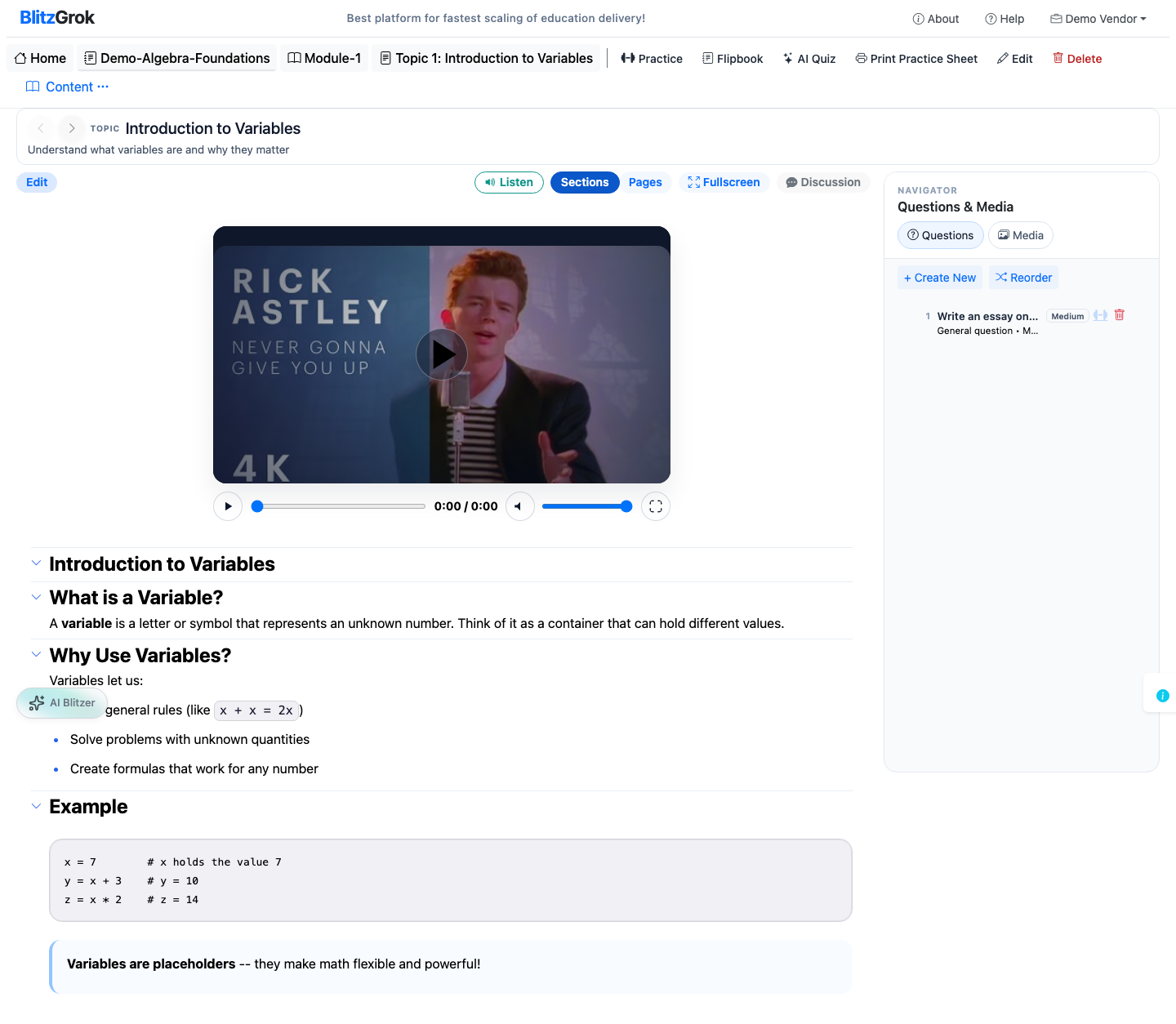Viewport: 1176px width, 1024px height.
Task: Click the small play button below the video
Action: coord(228,506)
